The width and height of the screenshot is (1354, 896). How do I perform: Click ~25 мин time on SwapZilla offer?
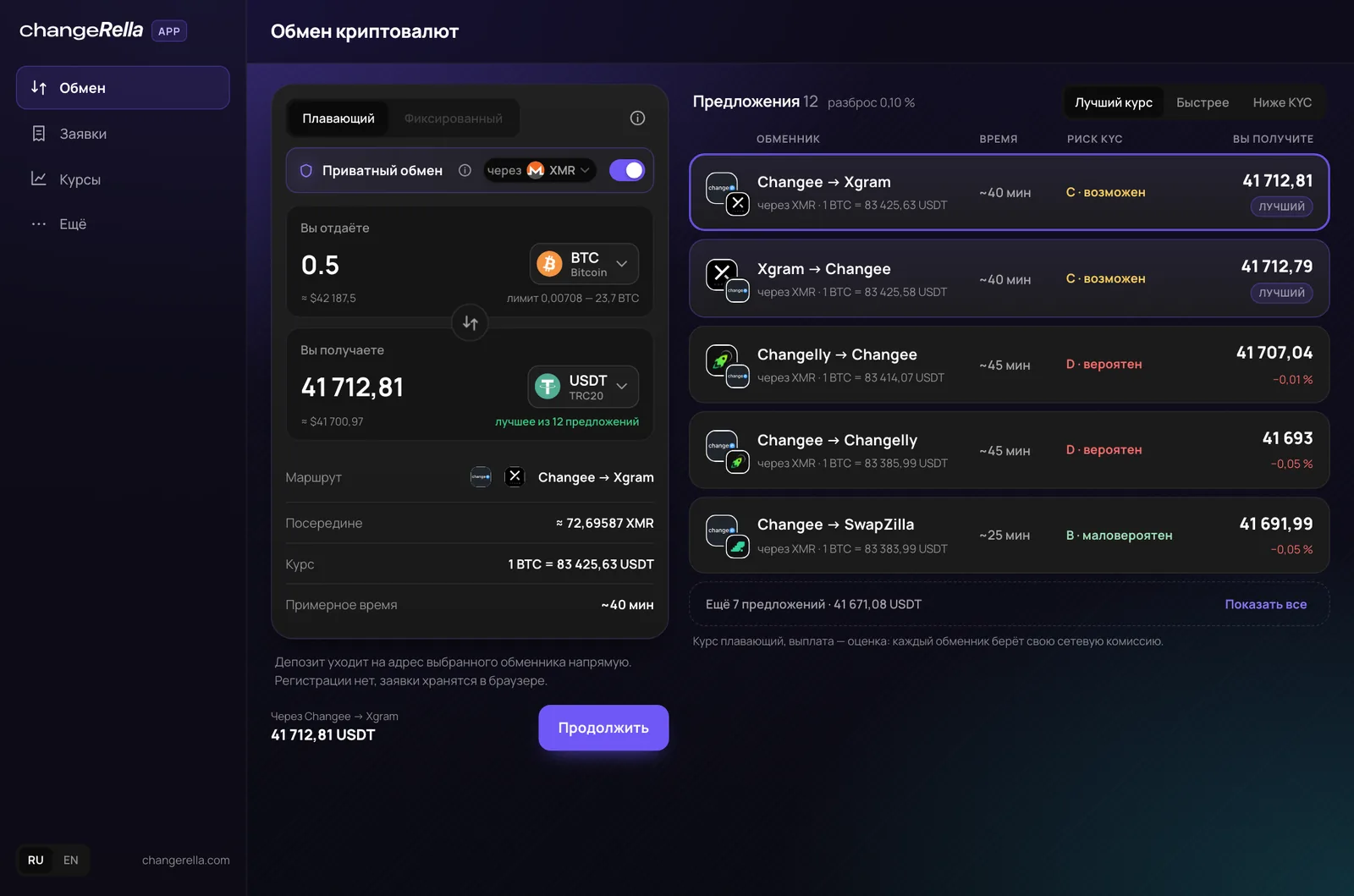1004,536
